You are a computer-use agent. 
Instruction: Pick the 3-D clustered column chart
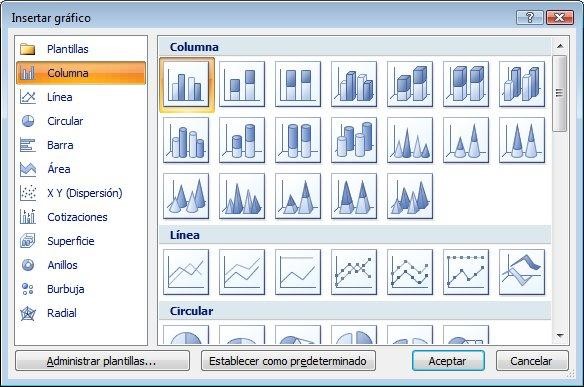click(x=354, y=84)
